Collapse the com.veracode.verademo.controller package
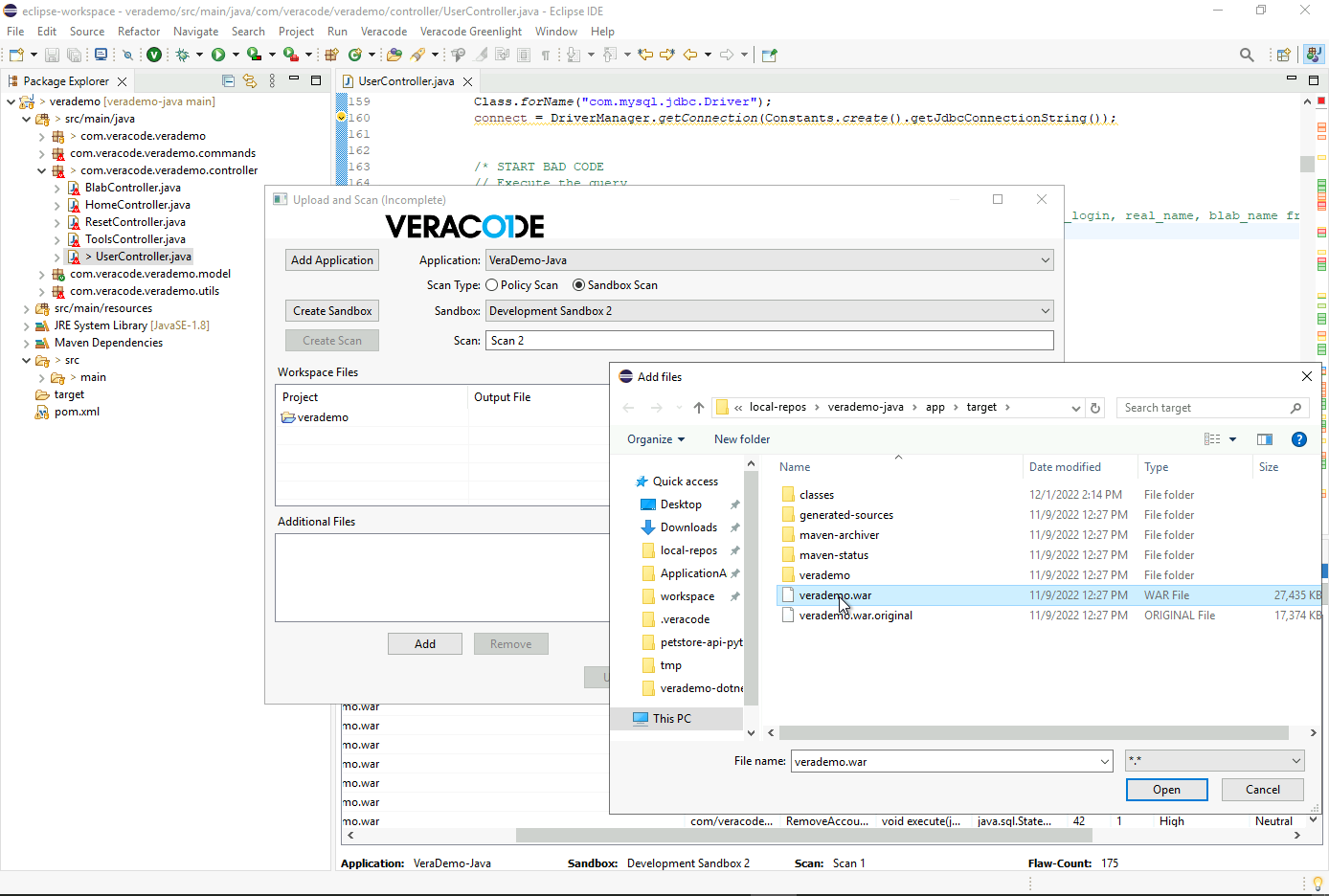 [41, 170]
